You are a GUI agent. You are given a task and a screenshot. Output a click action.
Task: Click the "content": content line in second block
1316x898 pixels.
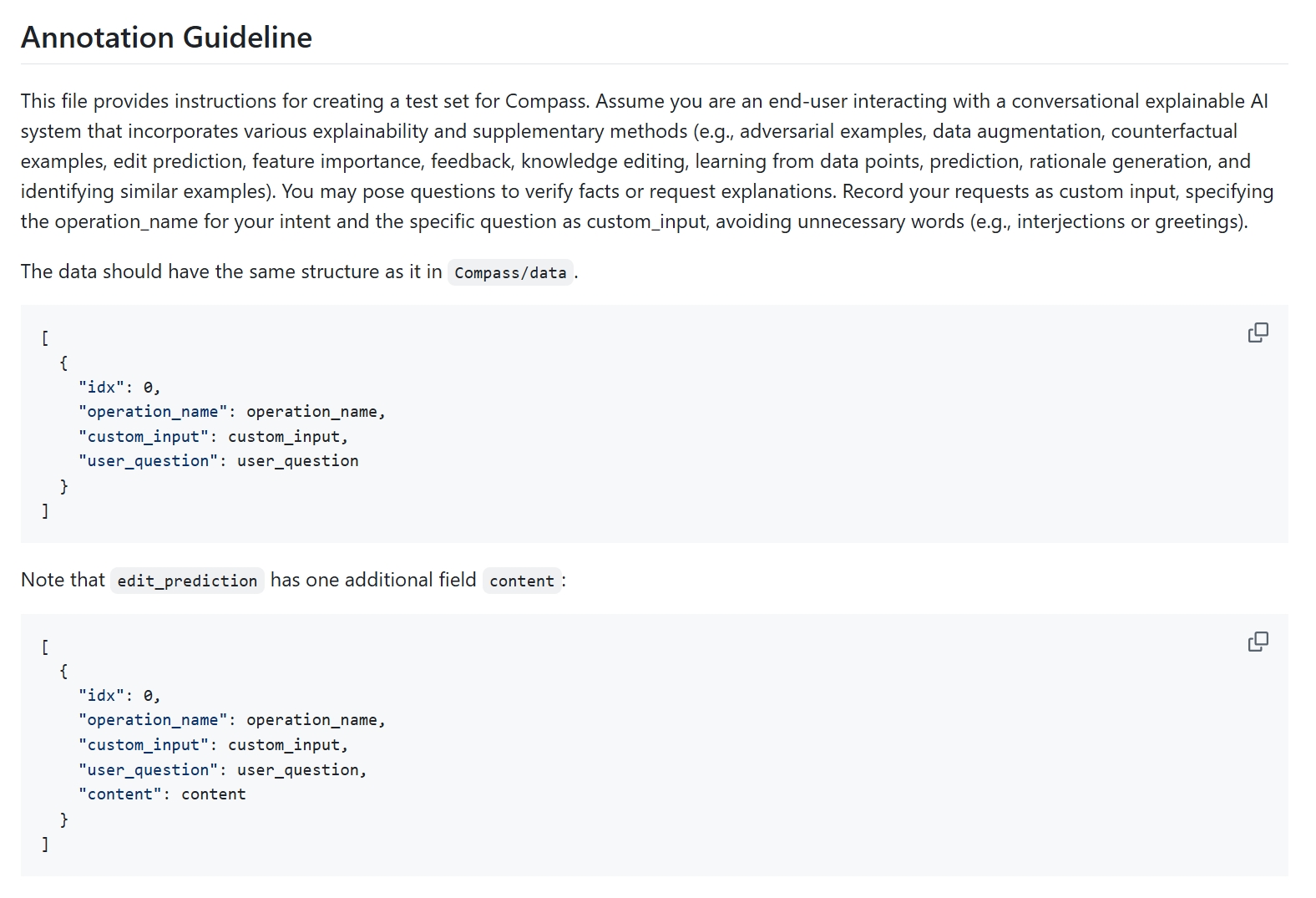click(x=162, y=794)
